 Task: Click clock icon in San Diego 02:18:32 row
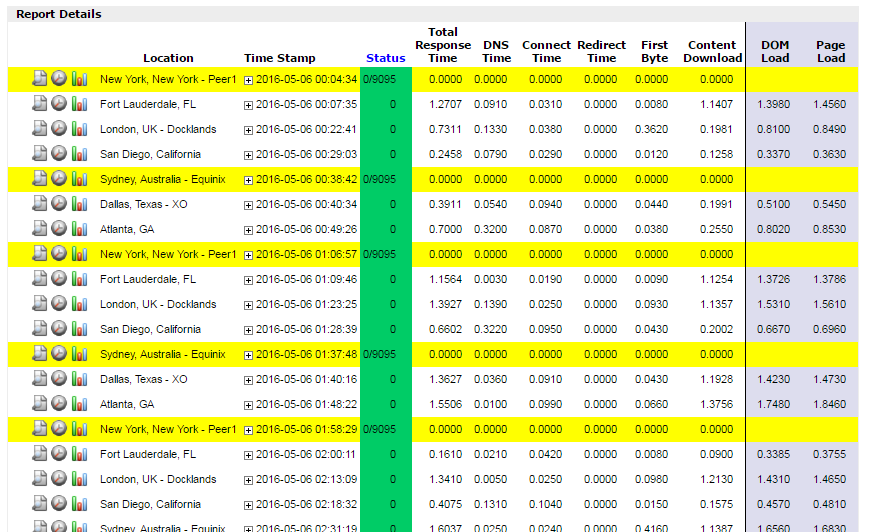pyautogui.click(x=59, y=503)
